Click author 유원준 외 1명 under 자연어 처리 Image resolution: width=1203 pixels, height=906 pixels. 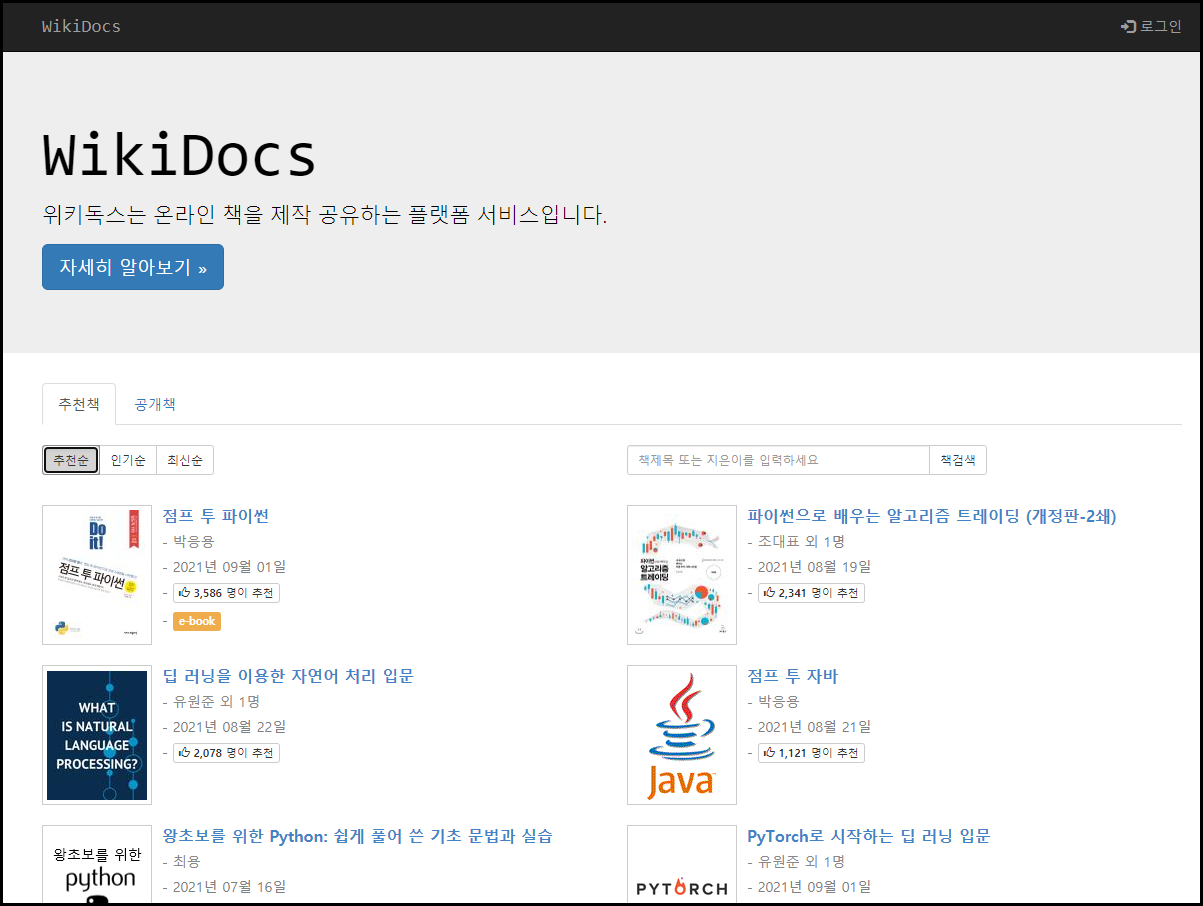pos(217,701)
